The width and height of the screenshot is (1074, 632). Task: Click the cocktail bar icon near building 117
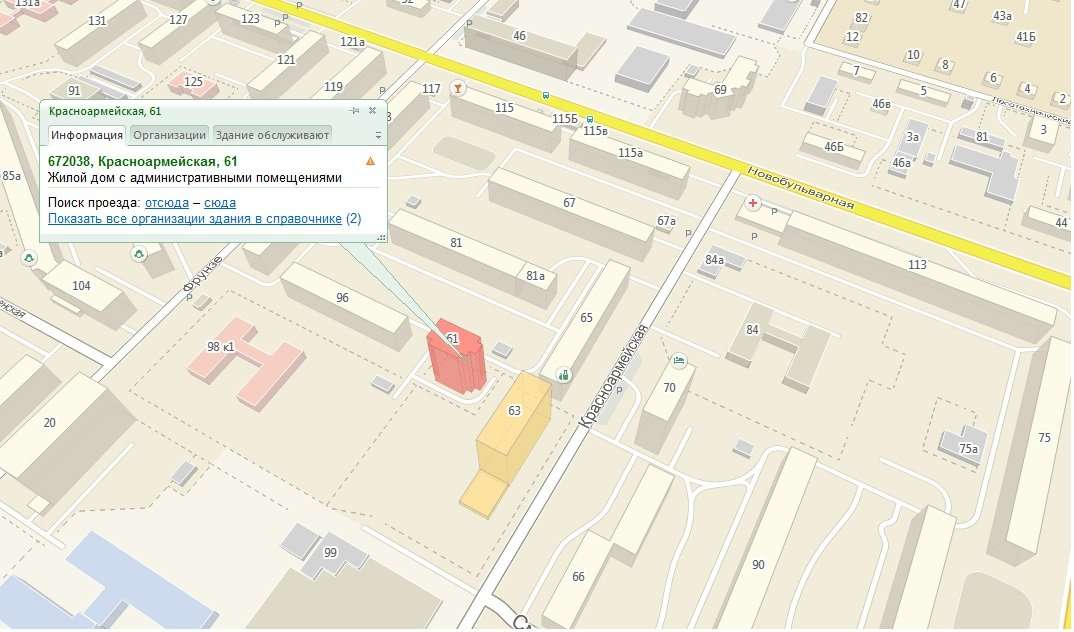458,88
